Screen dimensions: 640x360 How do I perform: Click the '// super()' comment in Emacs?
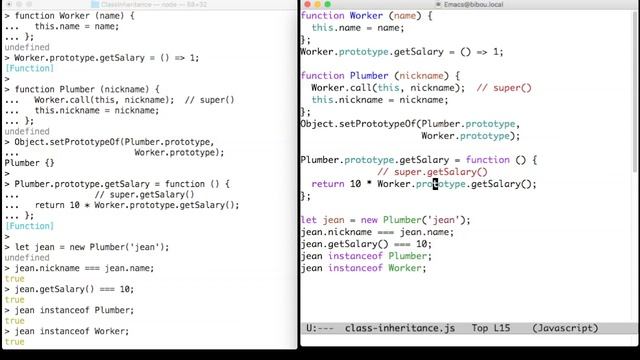point(504,88)
